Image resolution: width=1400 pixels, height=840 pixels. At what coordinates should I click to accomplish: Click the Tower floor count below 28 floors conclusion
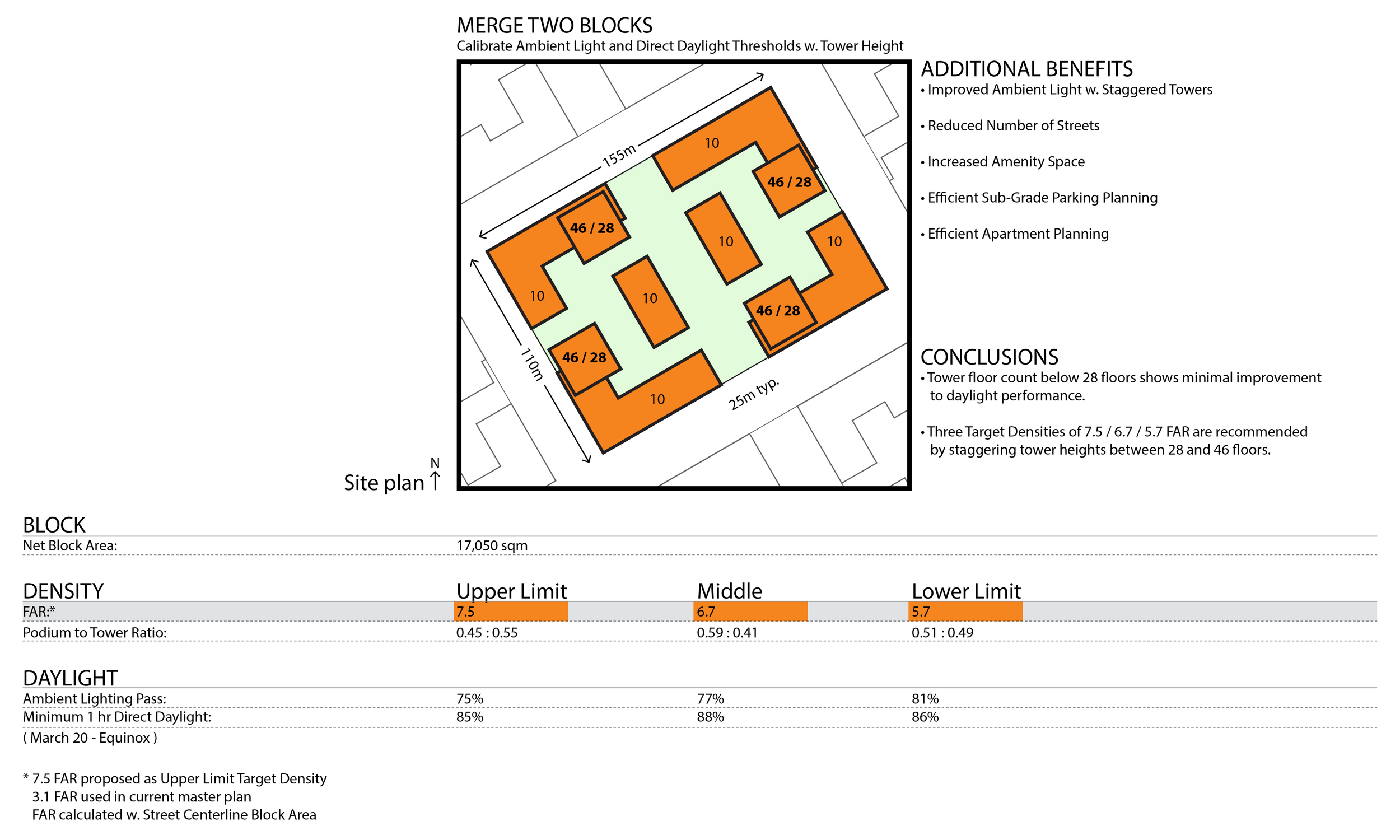tap(1121, 386)
